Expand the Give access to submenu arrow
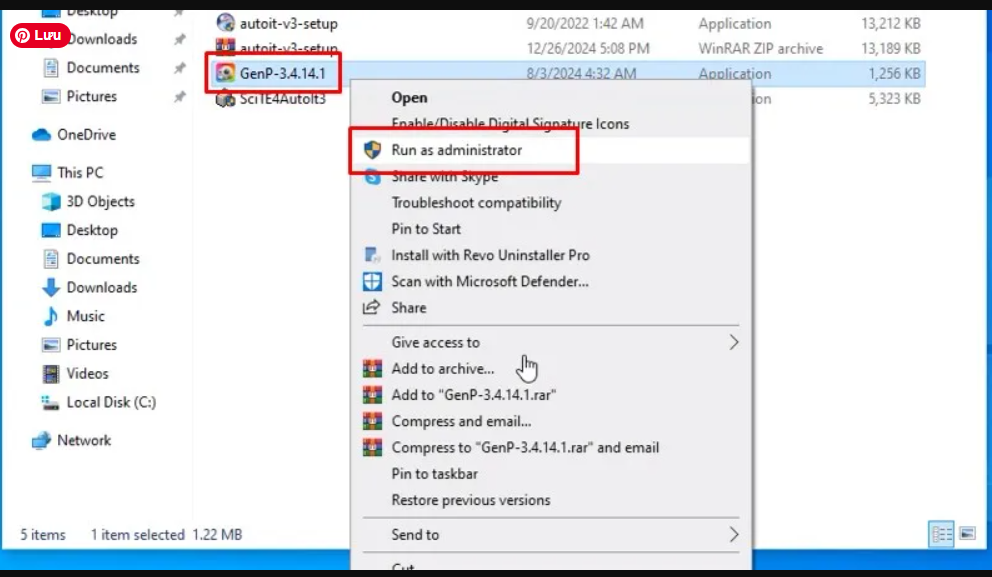This screenshot has width=992, height=577. [x=733, y=342]
